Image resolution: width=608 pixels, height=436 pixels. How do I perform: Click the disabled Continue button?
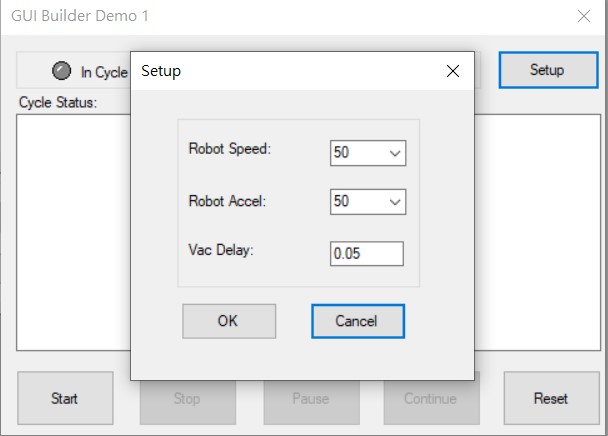point(431,399)
